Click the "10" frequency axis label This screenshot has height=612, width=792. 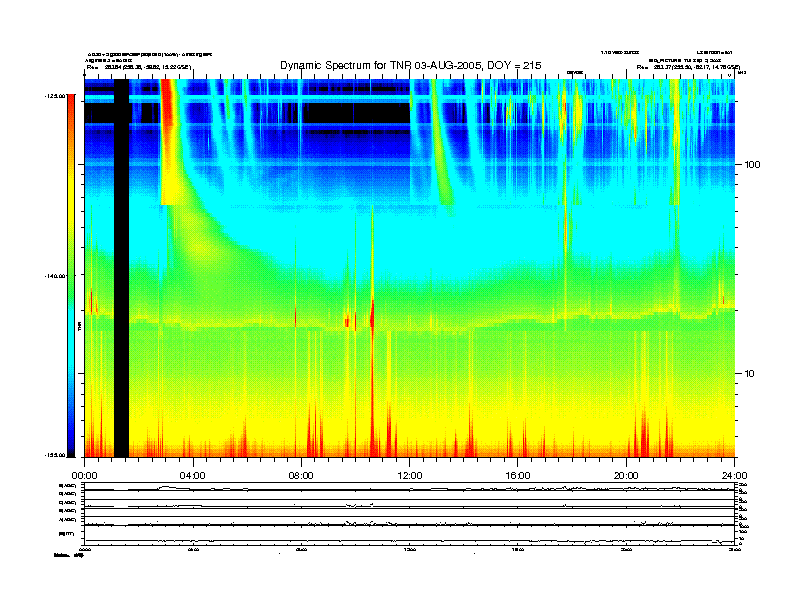(x=750, y=374)
